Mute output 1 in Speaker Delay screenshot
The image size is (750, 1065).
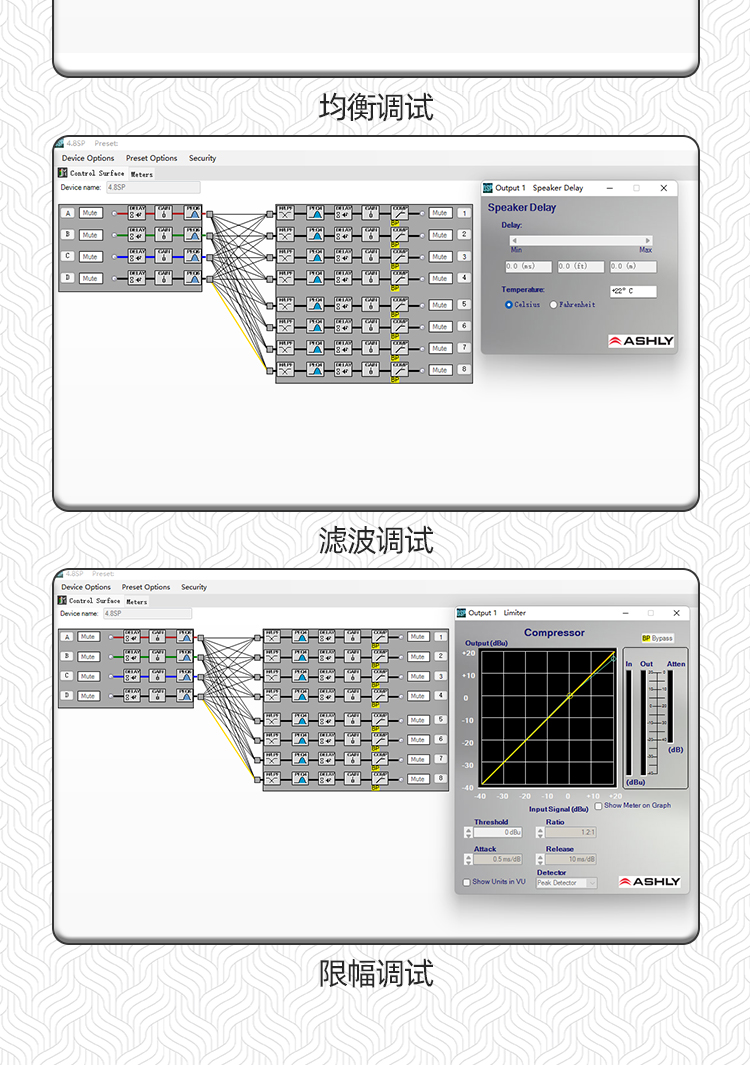440,213
